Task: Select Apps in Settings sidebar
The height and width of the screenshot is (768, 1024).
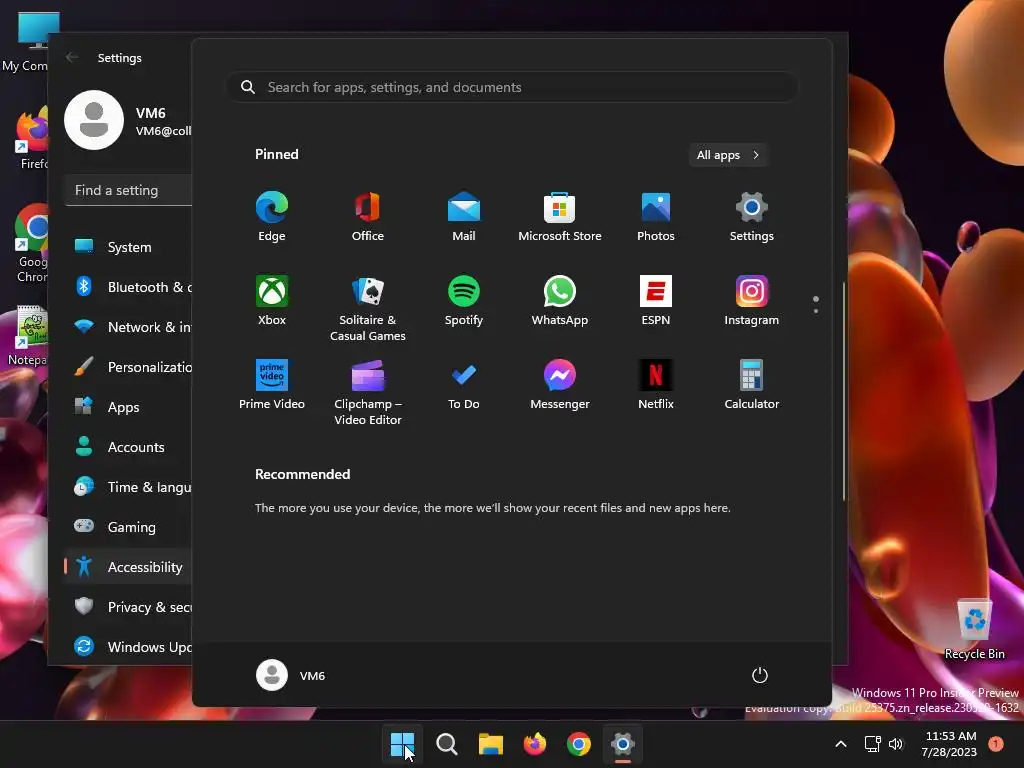Action: pyautogui.click(x=128, y=407)
